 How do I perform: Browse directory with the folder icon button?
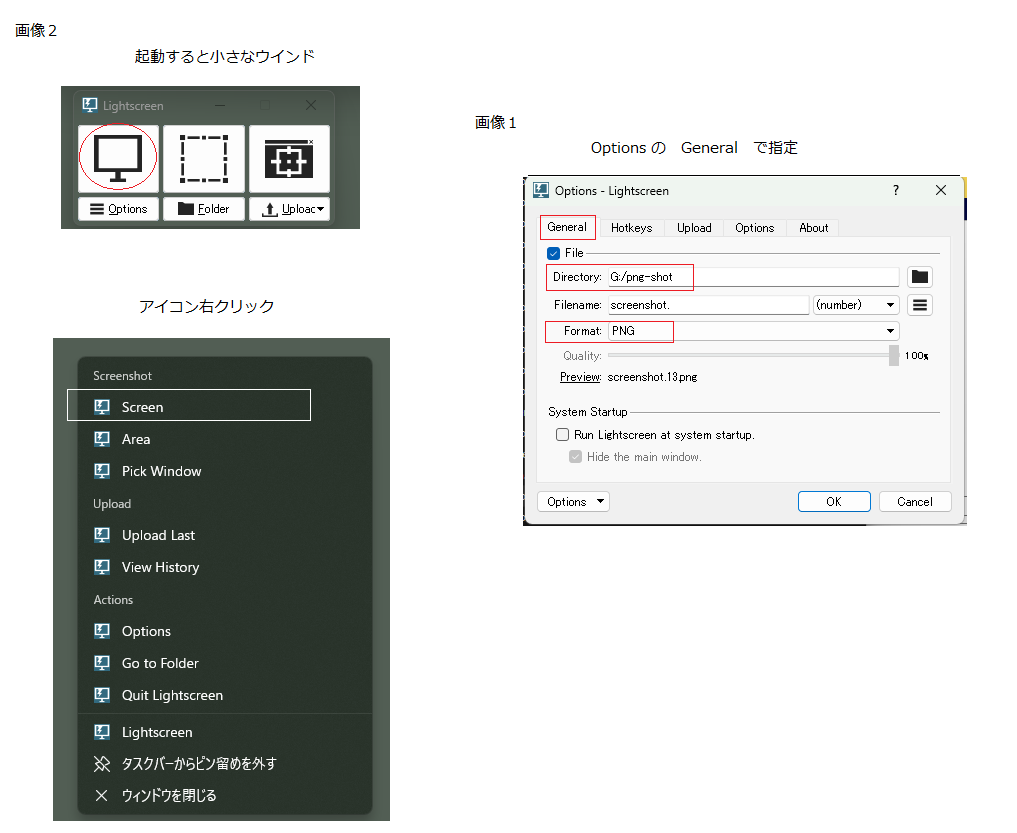[920, 277]
